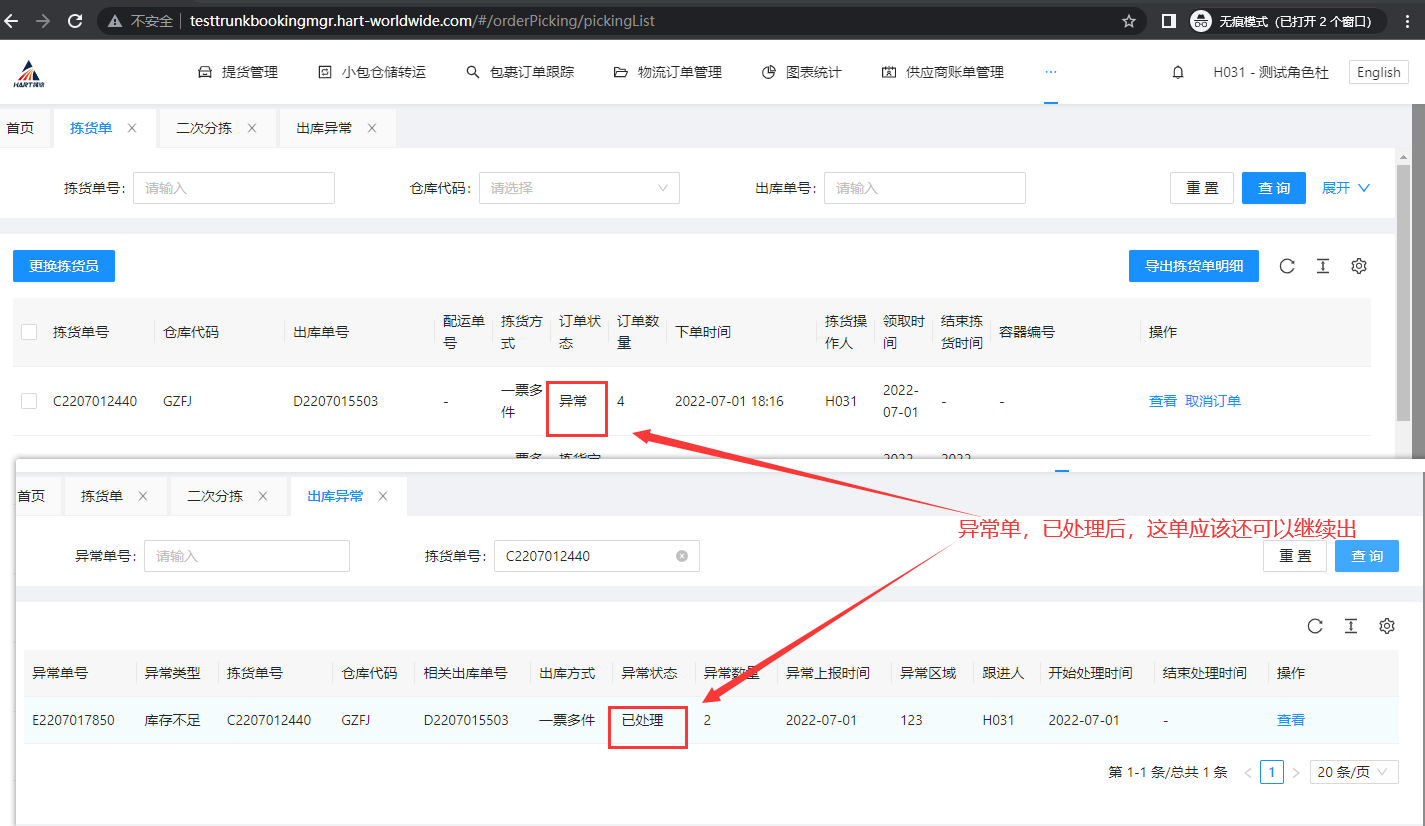
Task: Click 查看 link next to 取消订单
Action: click(x=1163, y=401)
